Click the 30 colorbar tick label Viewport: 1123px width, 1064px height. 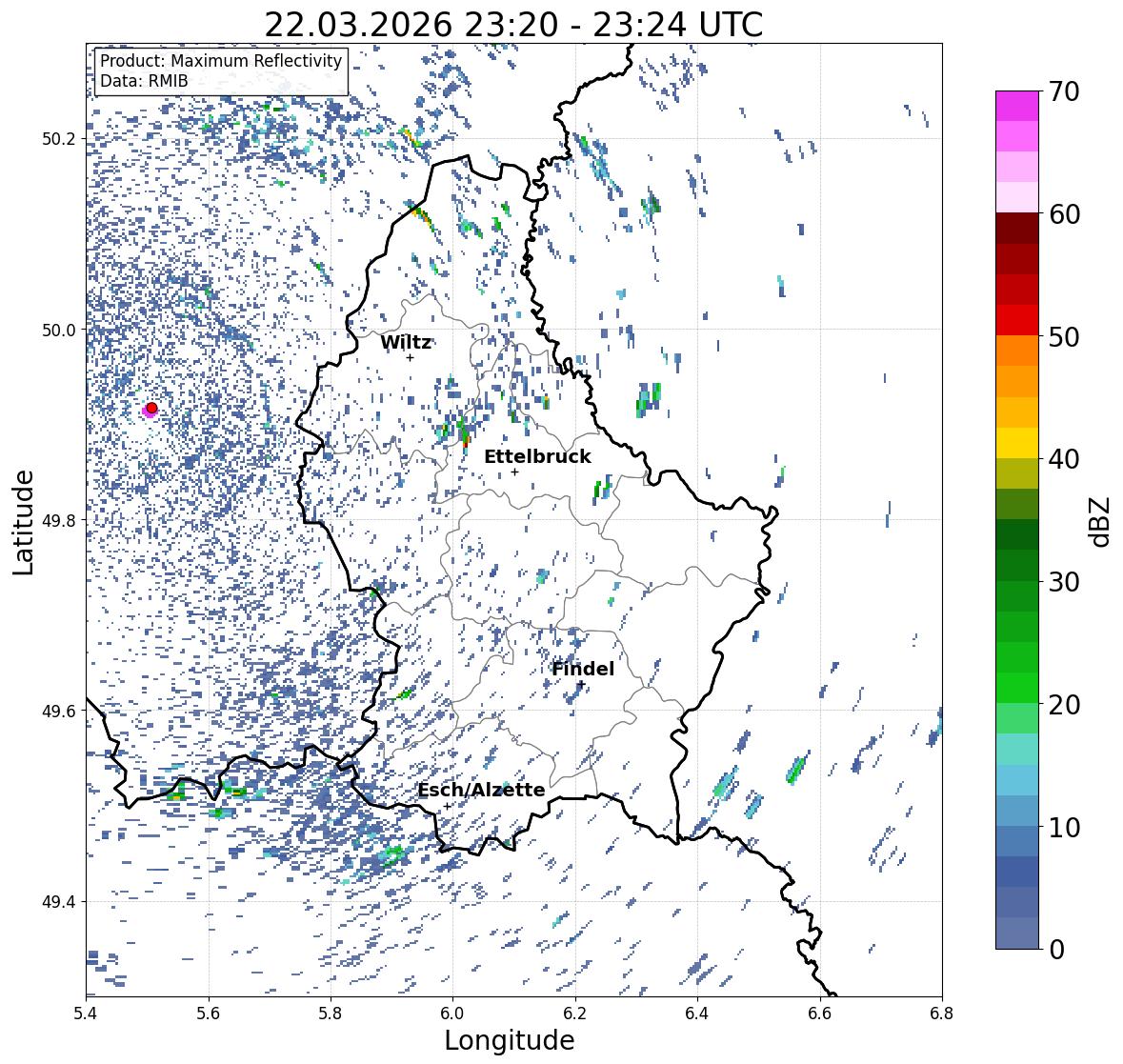(1064, 582)
